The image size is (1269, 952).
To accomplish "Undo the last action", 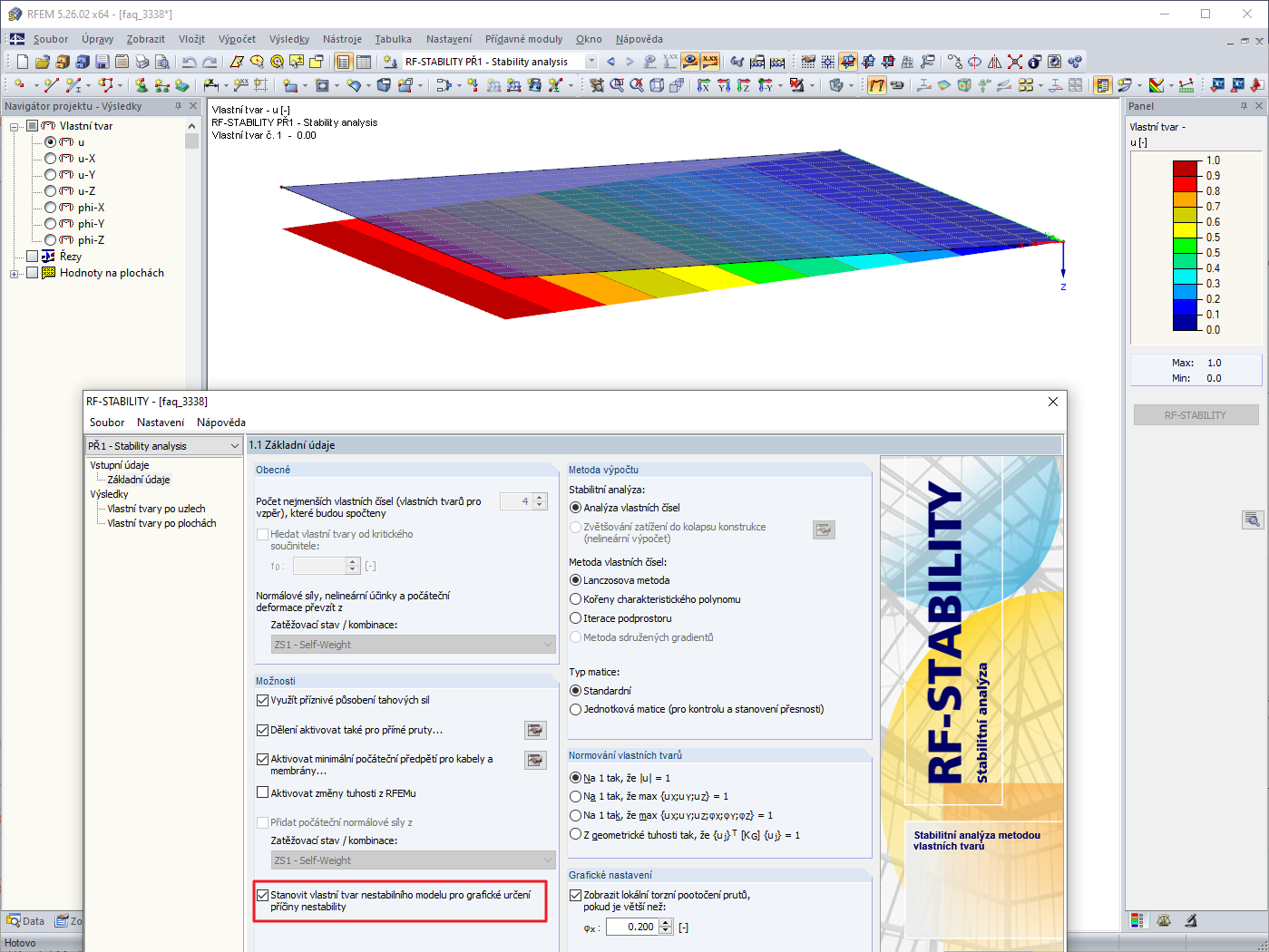I will click(x=189, y=62).
